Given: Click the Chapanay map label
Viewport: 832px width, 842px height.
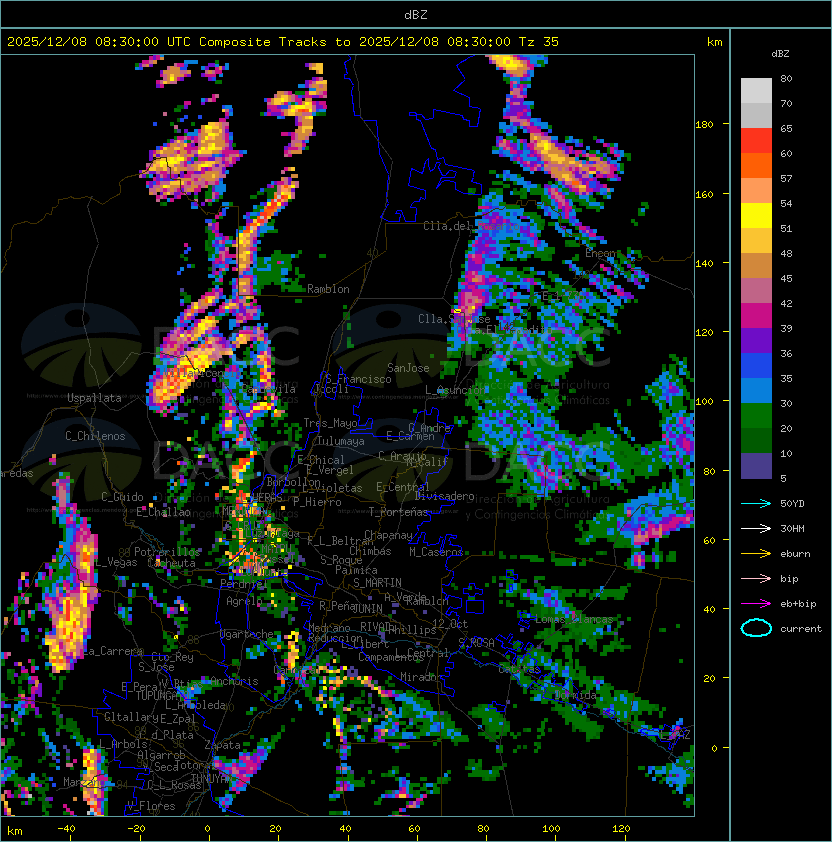Looking at the screenshot, I should tap(388, 535).
